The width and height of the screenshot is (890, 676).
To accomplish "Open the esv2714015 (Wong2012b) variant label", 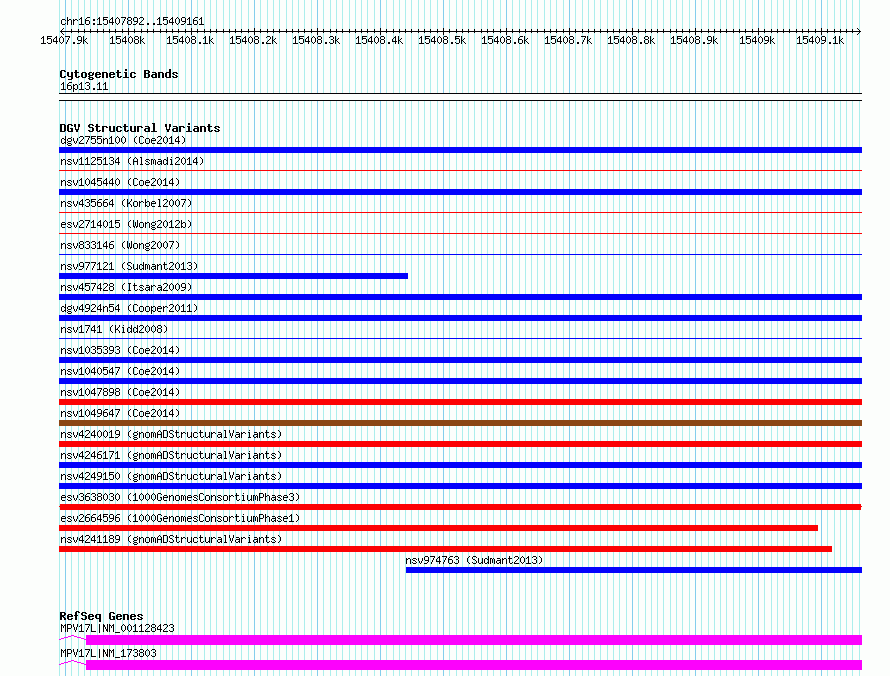I will (126, 224).
